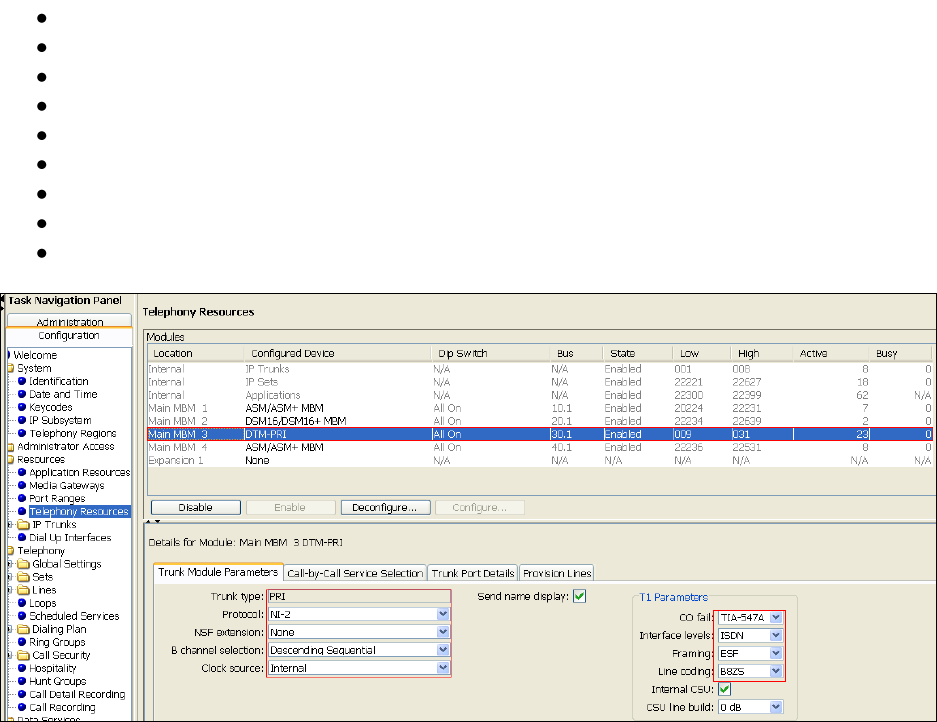Select Port Ranges in the tree
The width and height of the screenshot is (937, 722).
pyautogui.click(x=57, y=498)
